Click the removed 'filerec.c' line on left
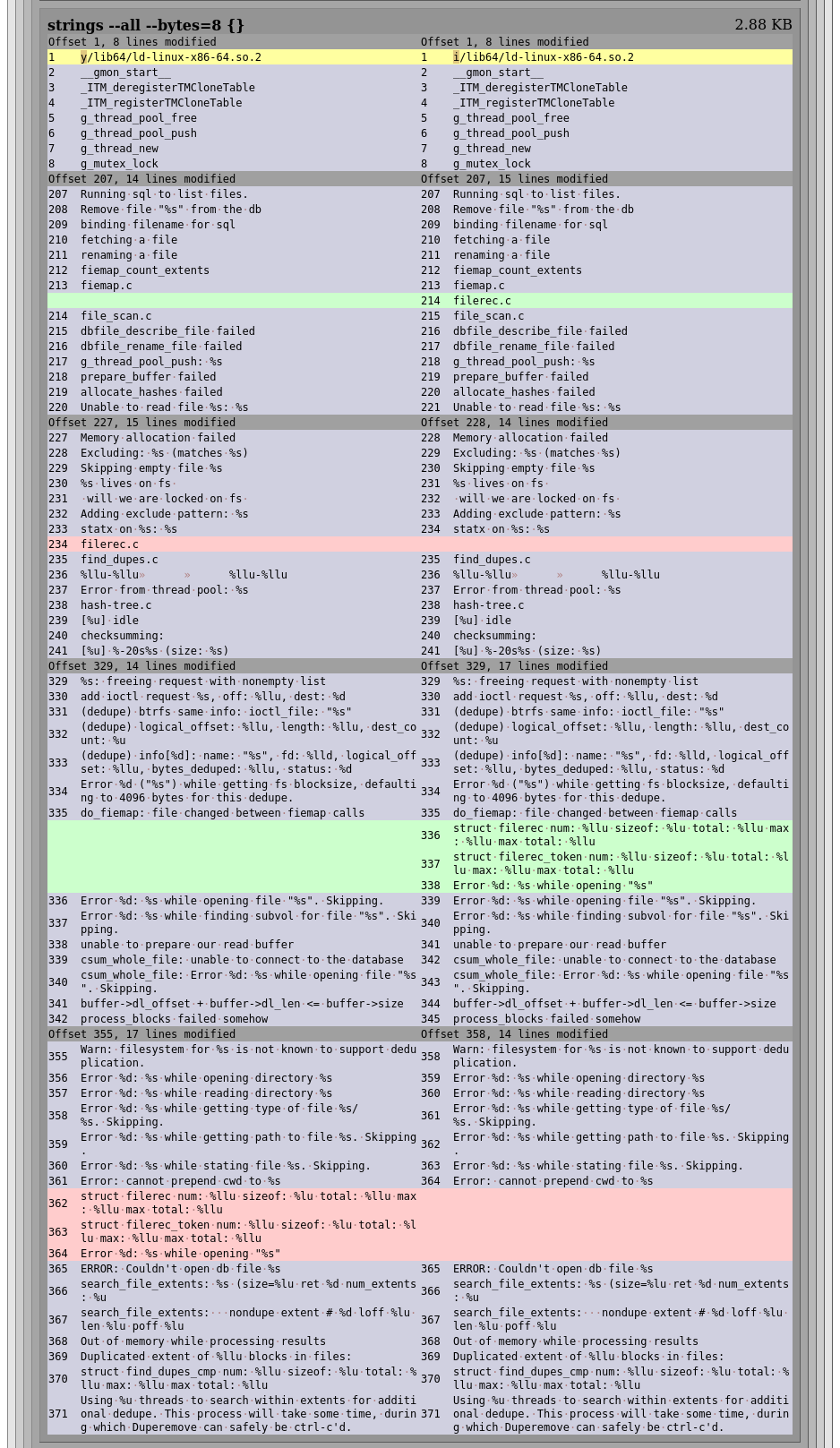Screen dimensions: 840x1448 (x=109, y=544)
